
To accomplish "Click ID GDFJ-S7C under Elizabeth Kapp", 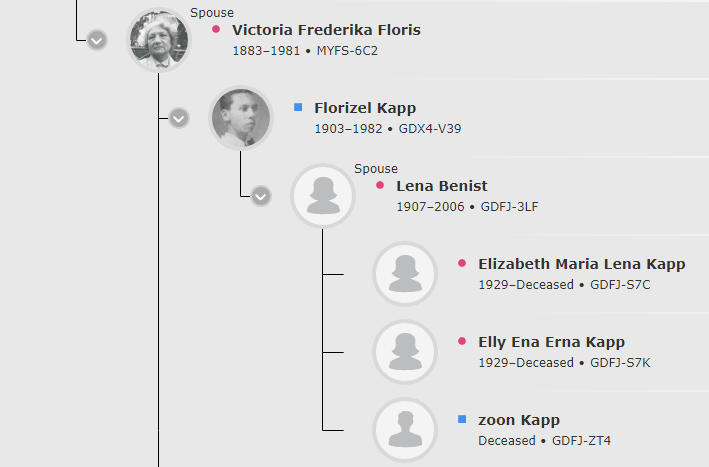I will coord(620,285).
